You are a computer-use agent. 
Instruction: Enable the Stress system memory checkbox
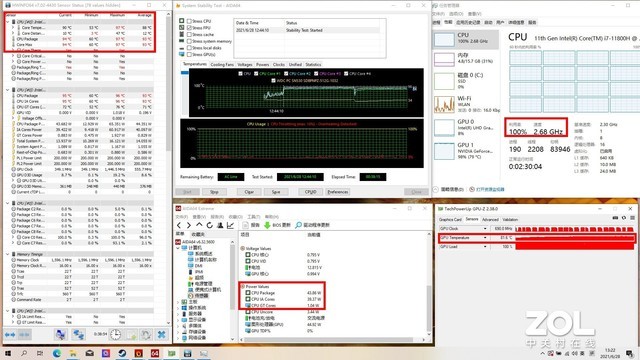189,41
